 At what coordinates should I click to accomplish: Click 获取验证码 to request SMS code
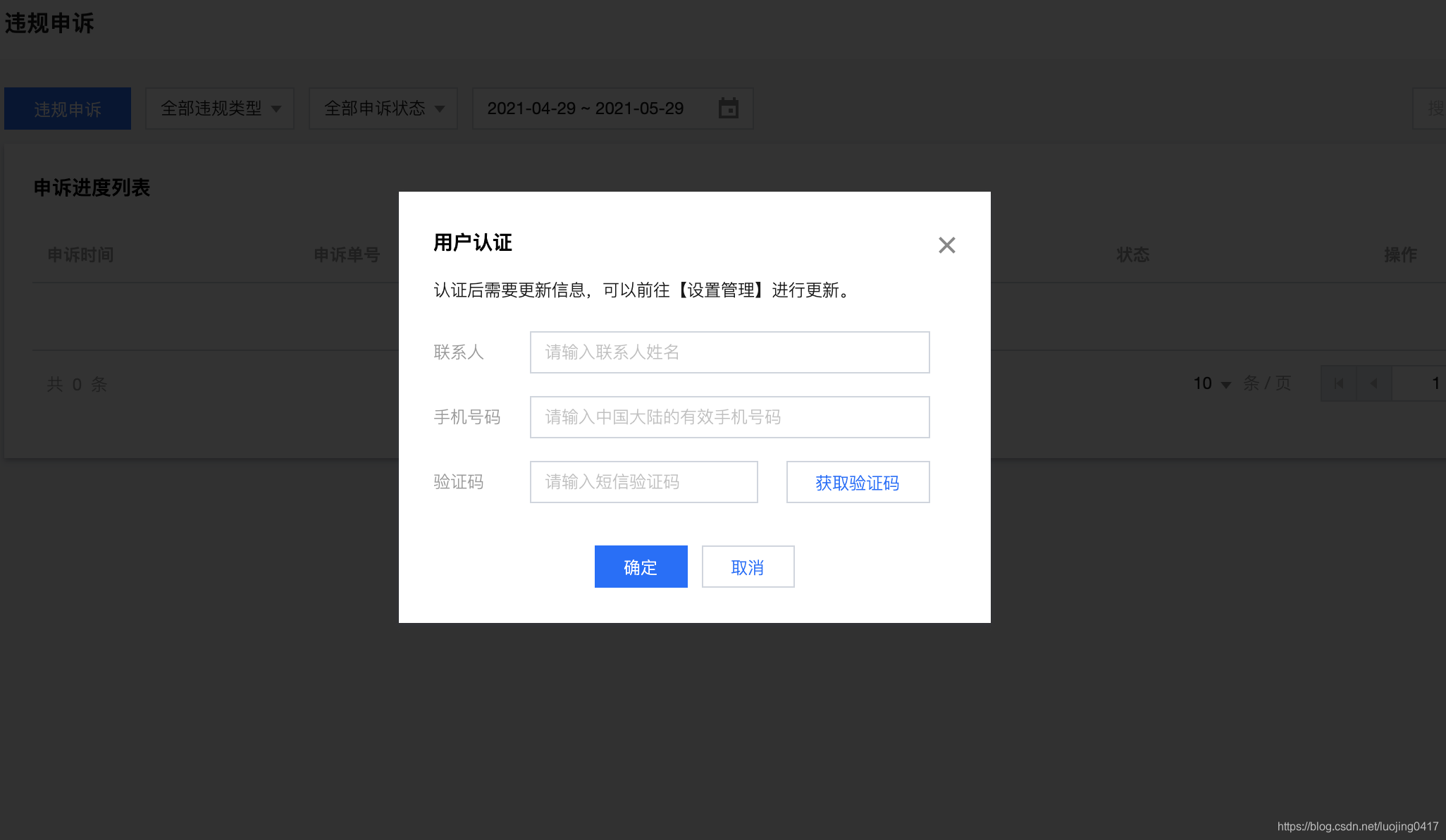point(858,482)
